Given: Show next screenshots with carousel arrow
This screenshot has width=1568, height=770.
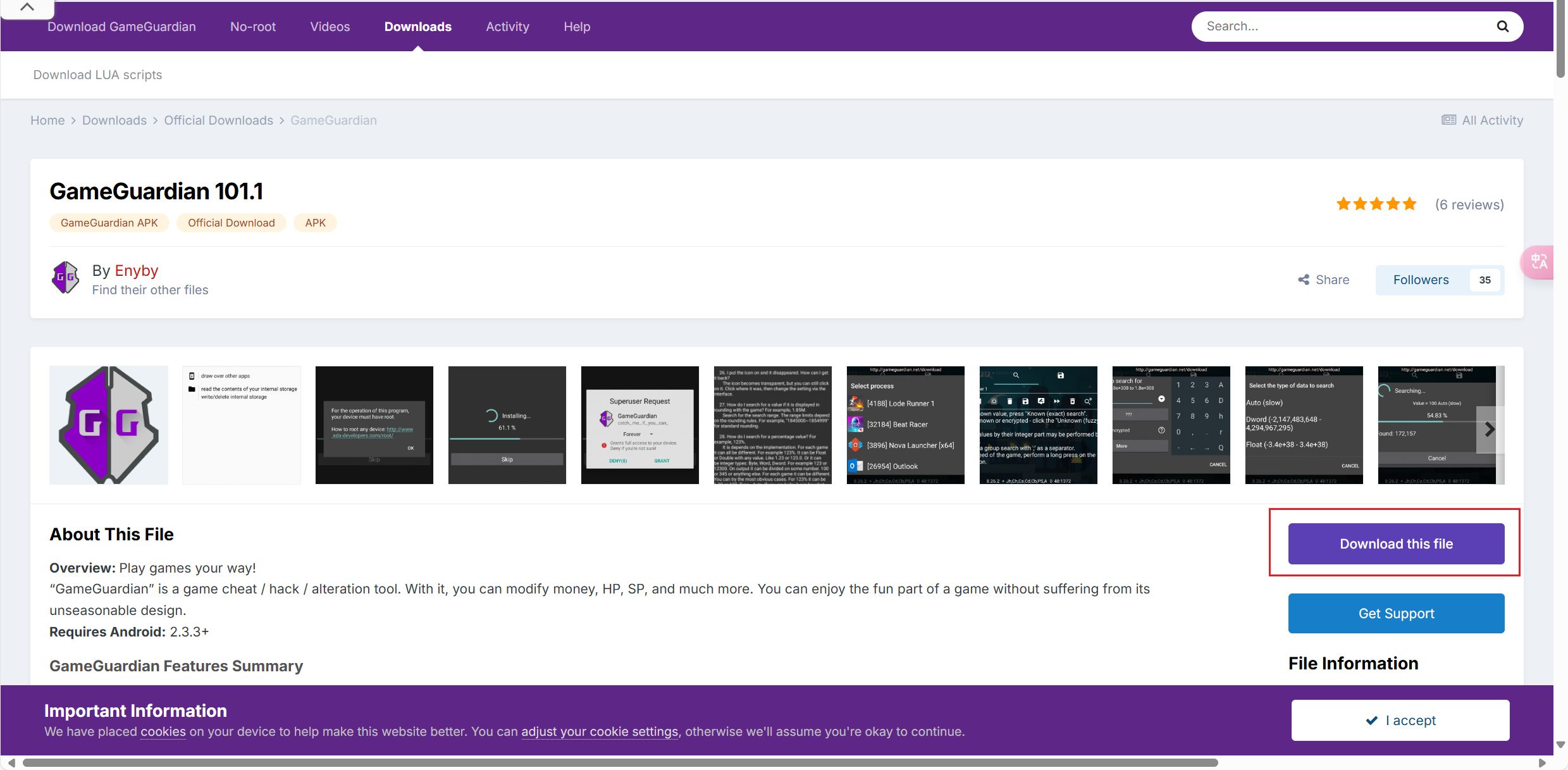Looking at the screenshot, I should pyautogui.click(x=1490, y=430).
